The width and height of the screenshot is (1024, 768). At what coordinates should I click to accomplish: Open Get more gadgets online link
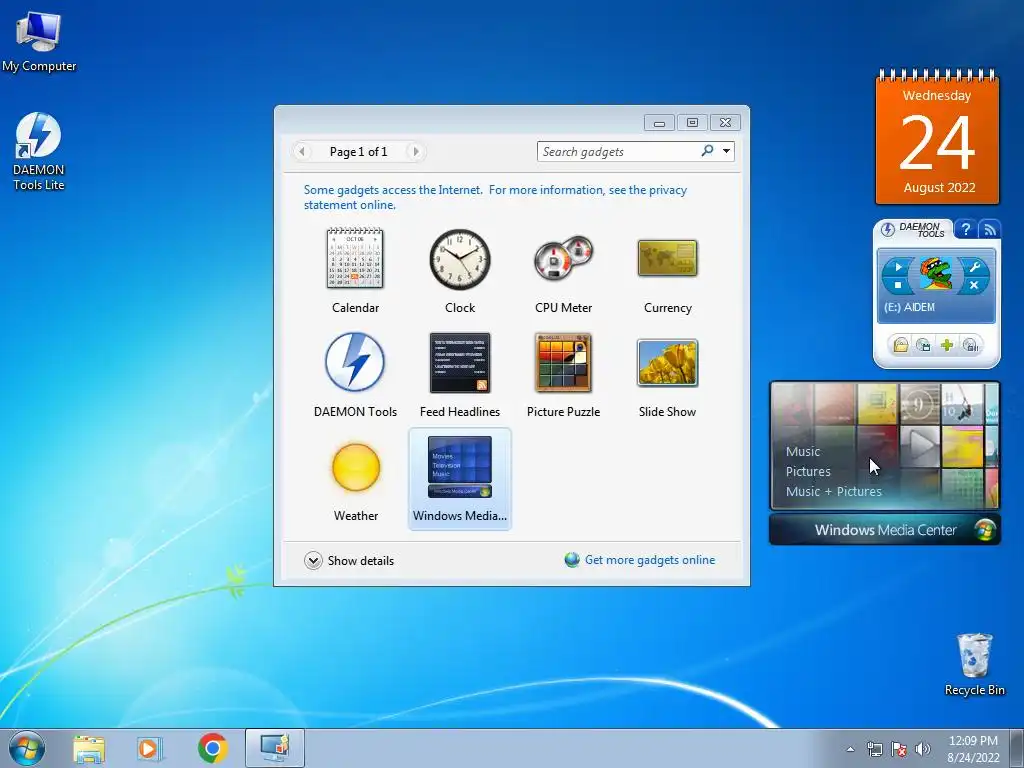click(x=650, y=560)
